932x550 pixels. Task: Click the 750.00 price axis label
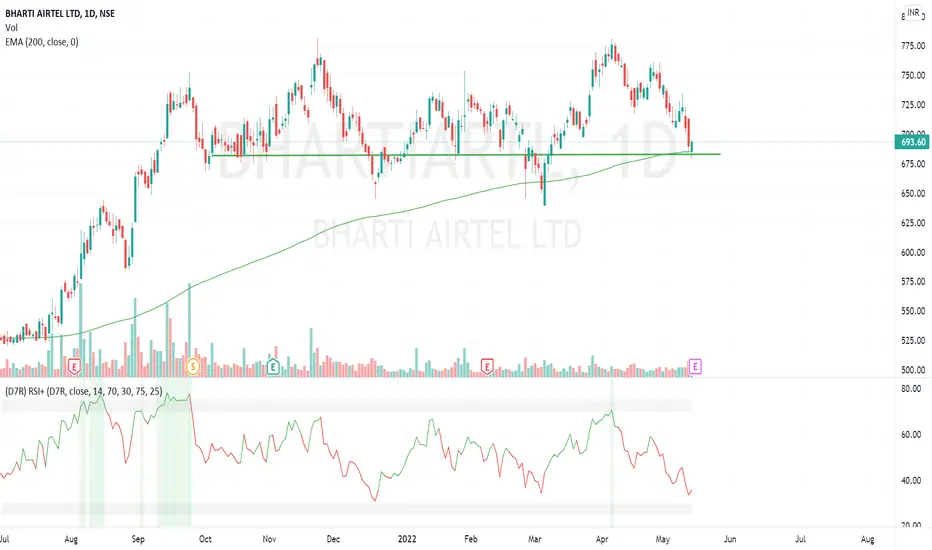pyautogui.click(x=913, y=75)
